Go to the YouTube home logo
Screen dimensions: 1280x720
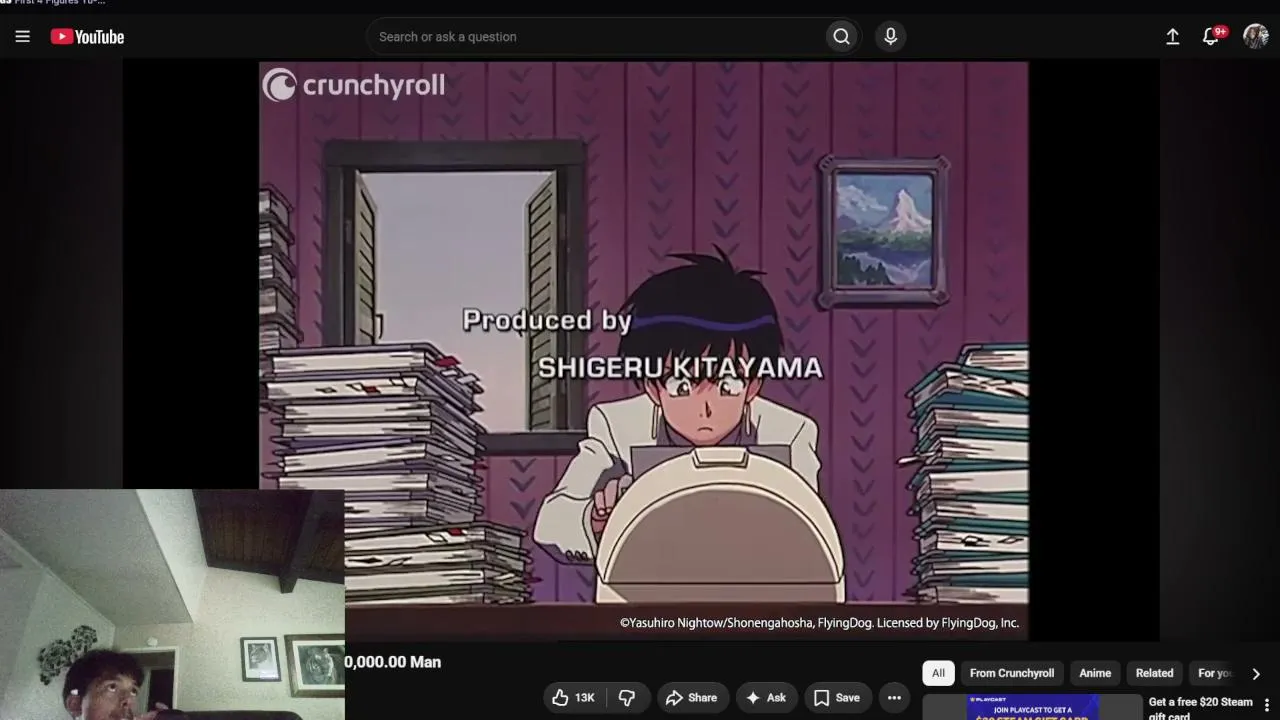pyautogui.click(x=88, y=37)
